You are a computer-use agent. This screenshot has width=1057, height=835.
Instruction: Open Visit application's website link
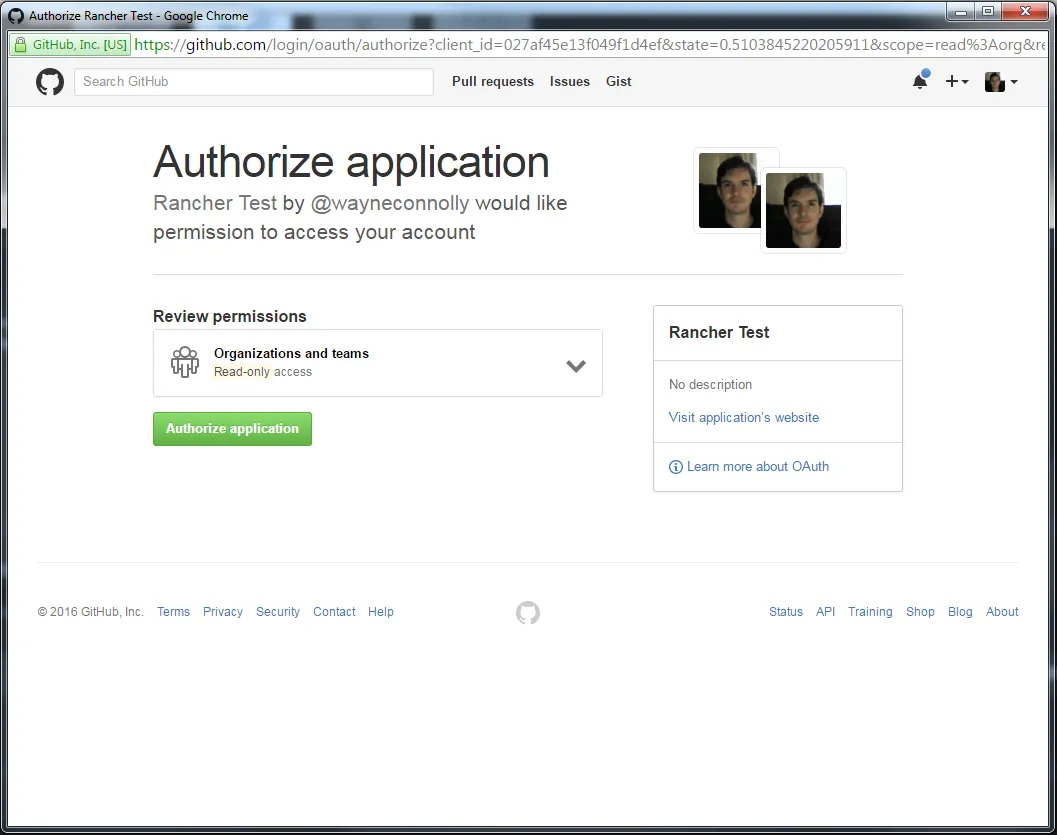(744, 417)
